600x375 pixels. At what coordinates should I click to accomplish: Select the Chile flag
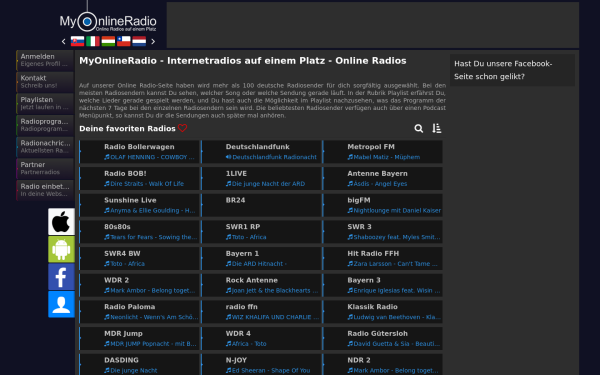tap(124, 41)
